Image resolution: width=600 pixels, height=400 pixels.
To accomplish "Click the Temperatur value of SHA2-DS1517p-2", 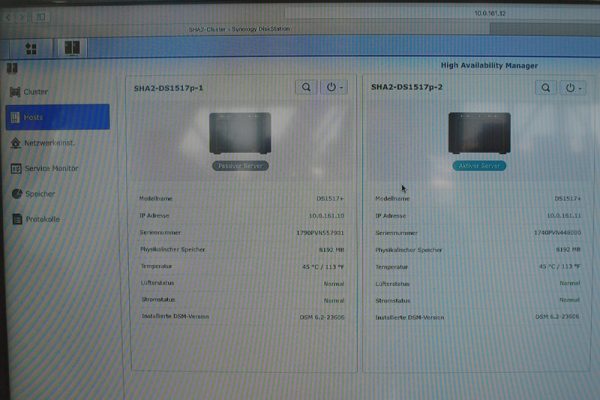I will point(560,266).
